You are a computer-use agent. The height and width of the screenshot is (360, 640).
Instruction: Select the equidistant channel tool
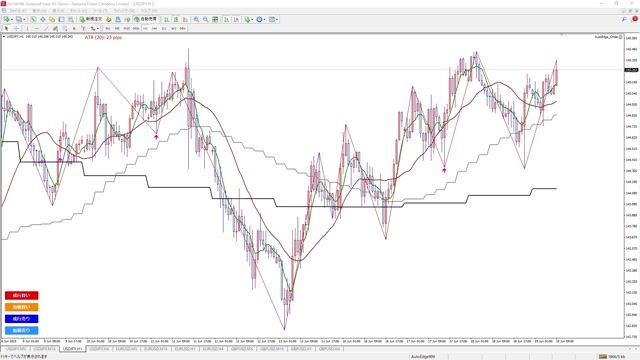55,28
